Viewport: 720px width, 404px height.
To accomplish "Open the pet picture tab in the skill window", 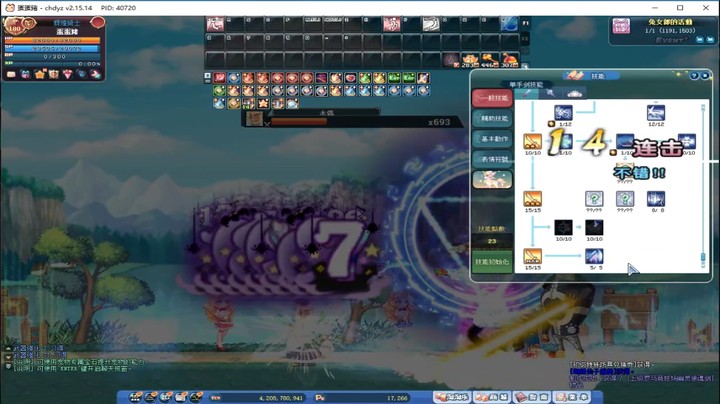I will click(492, 180).
